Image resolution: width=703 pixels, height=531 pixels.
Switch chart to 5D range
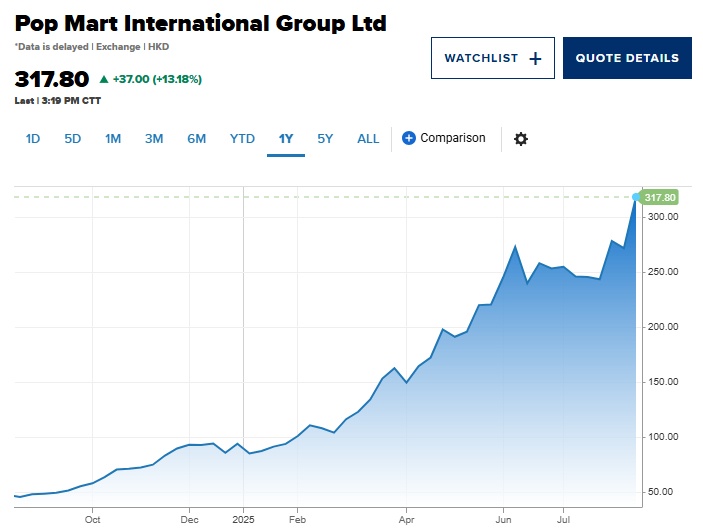click(x=72, y=139)
